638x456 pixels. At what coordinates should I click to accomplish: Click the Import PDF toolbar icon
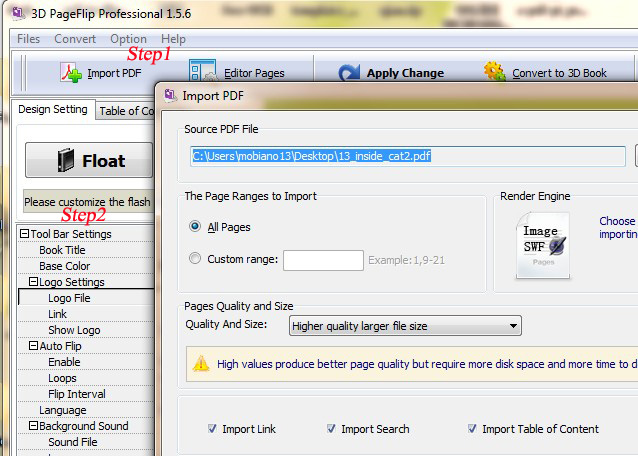tap(71, 73)
